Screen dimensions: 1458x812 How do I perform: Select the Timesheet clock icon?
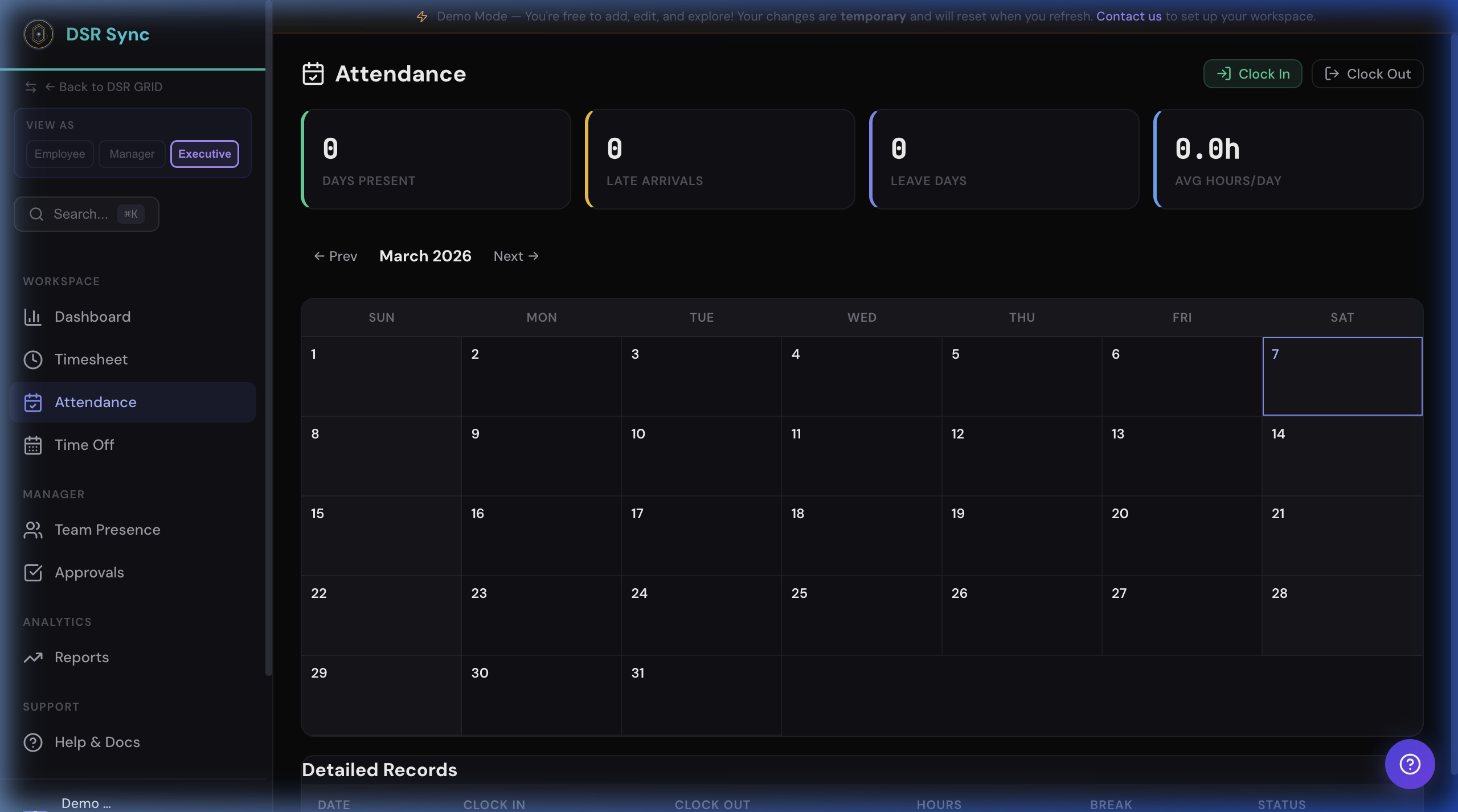(x=33, y=359)
